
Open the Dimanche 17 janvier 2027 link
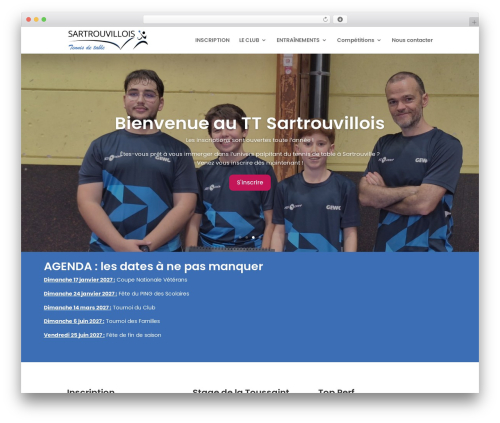pos(79,280)
